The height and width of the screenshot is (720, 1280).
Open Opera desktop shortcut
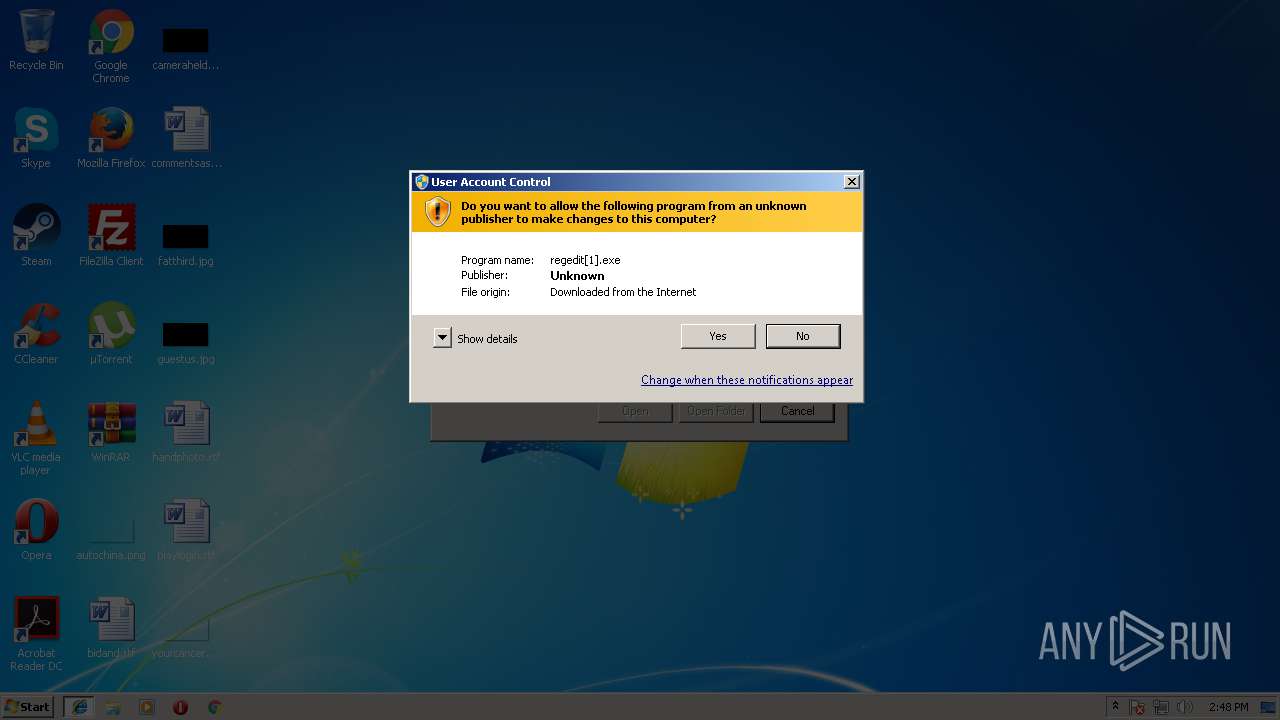[36, 531]
